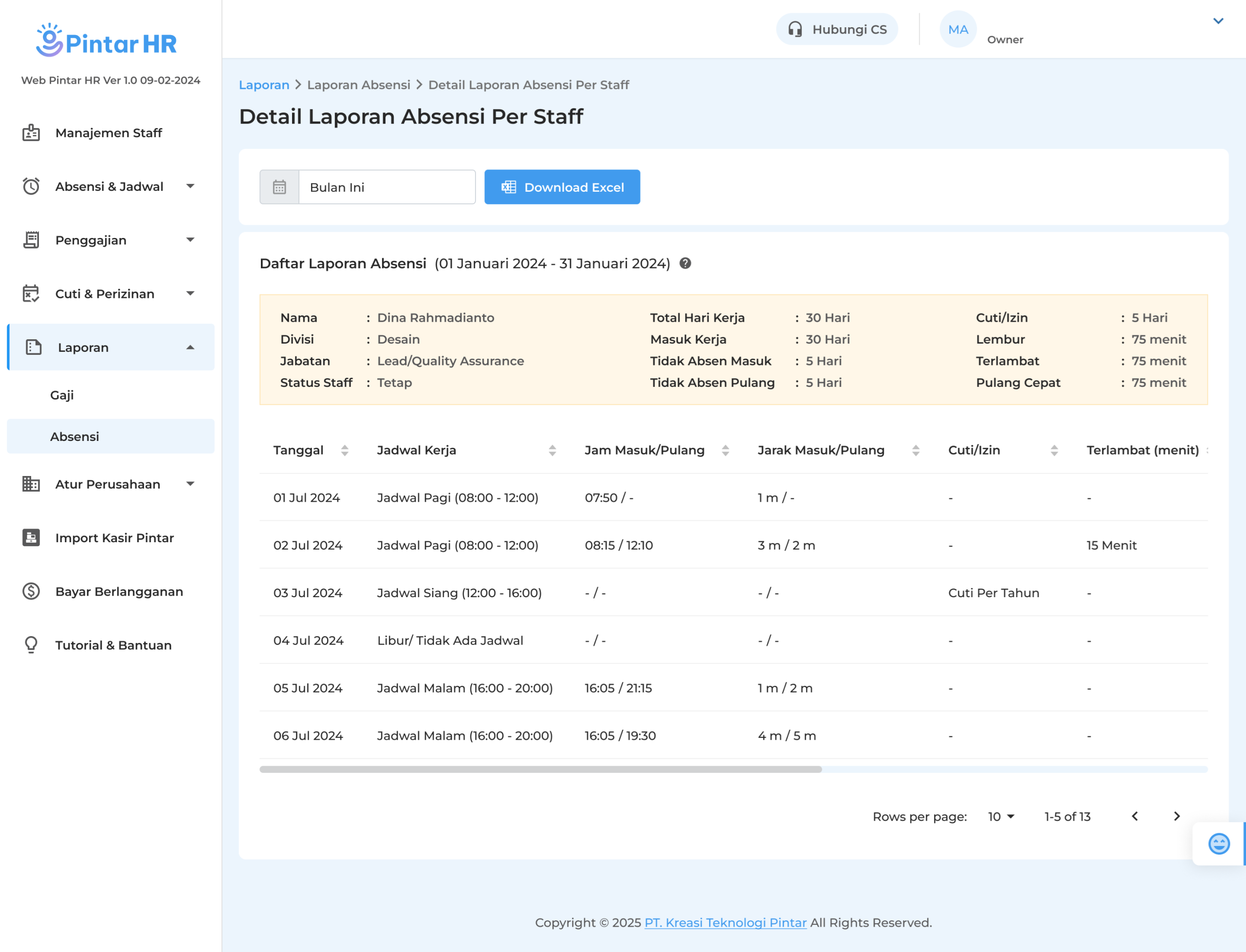The image size is (1246, 952).
Task: Expand Penggajian menu arrow
Action: pos(190,240)
